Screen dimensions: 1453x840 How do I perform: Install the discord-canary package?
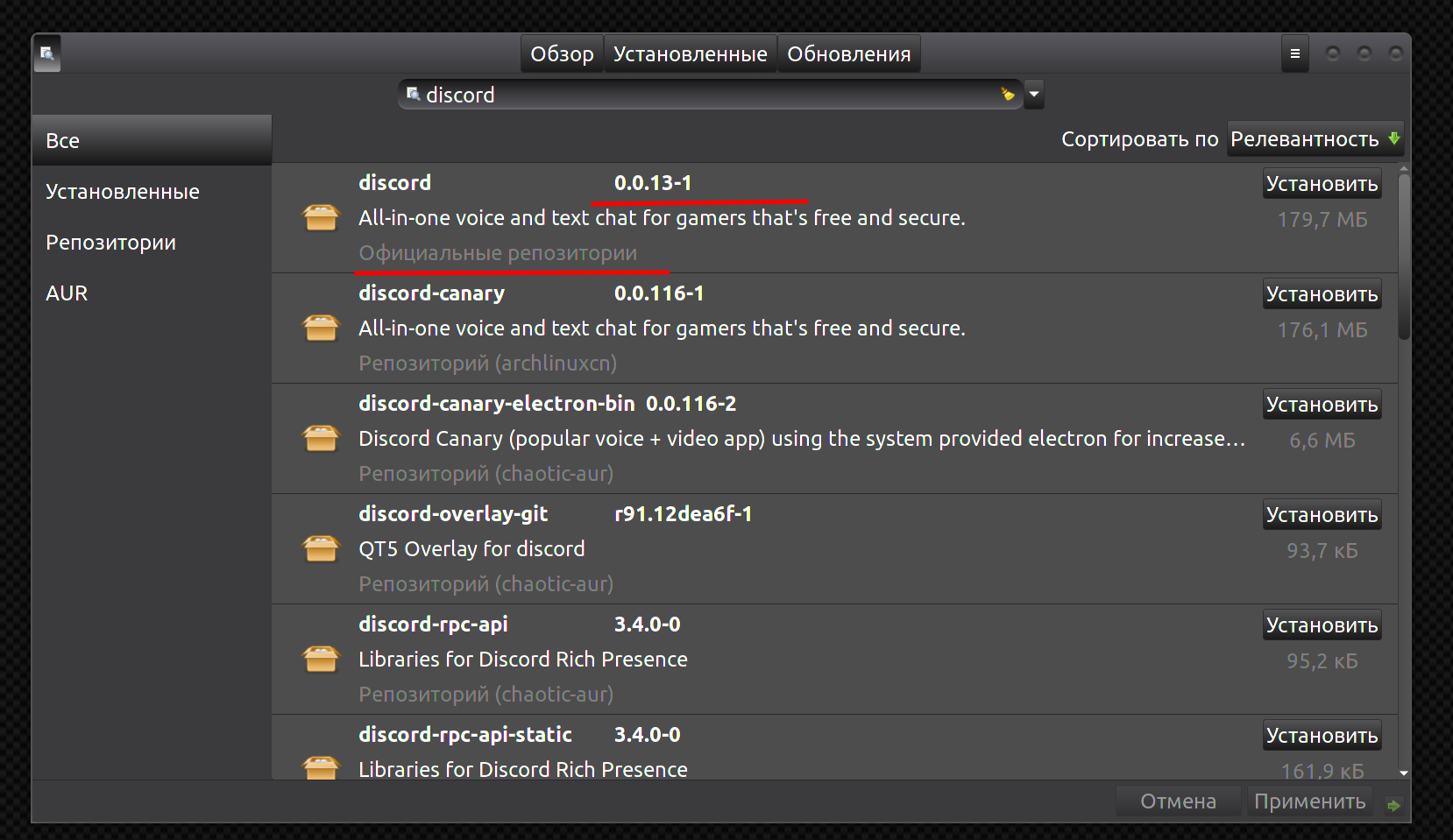tap(1322, 294)
